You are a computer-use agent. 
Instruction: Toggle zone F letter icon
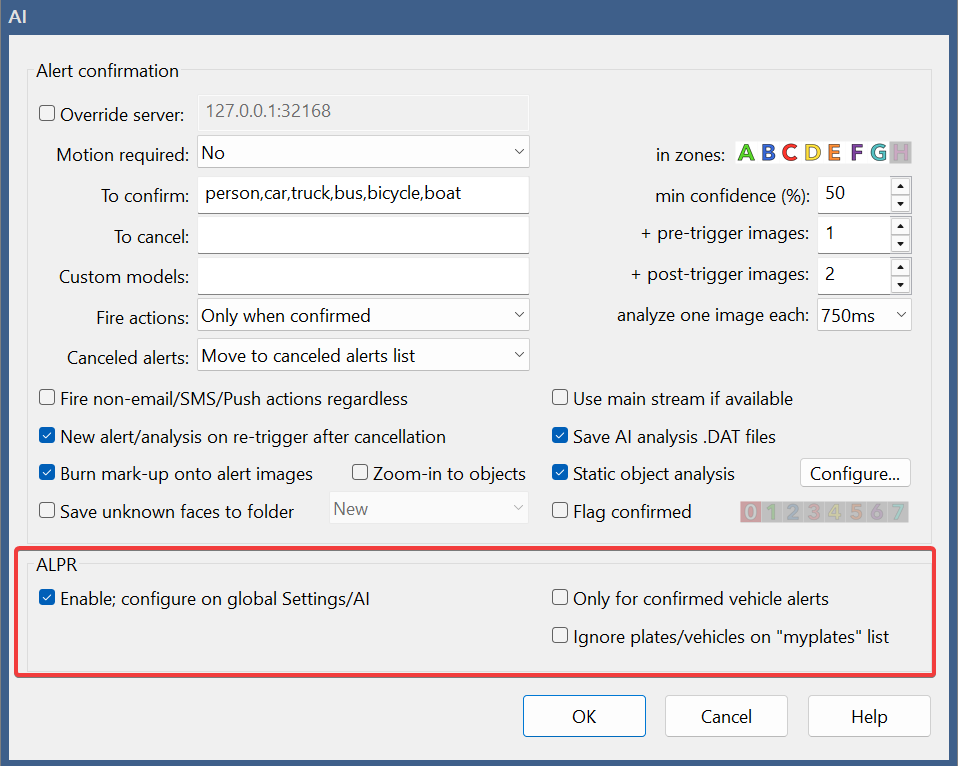pos(857,153)
